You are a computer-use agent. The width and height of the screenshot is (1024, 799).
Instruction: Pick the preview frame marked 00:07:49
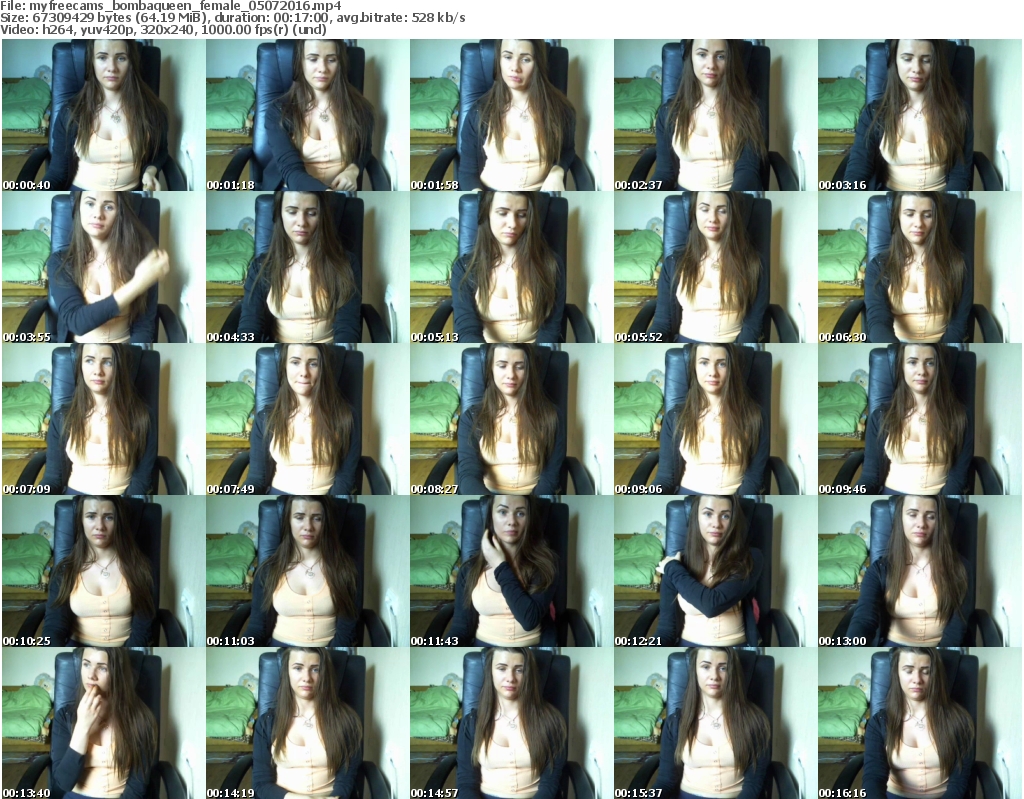(x=308, y=419)
